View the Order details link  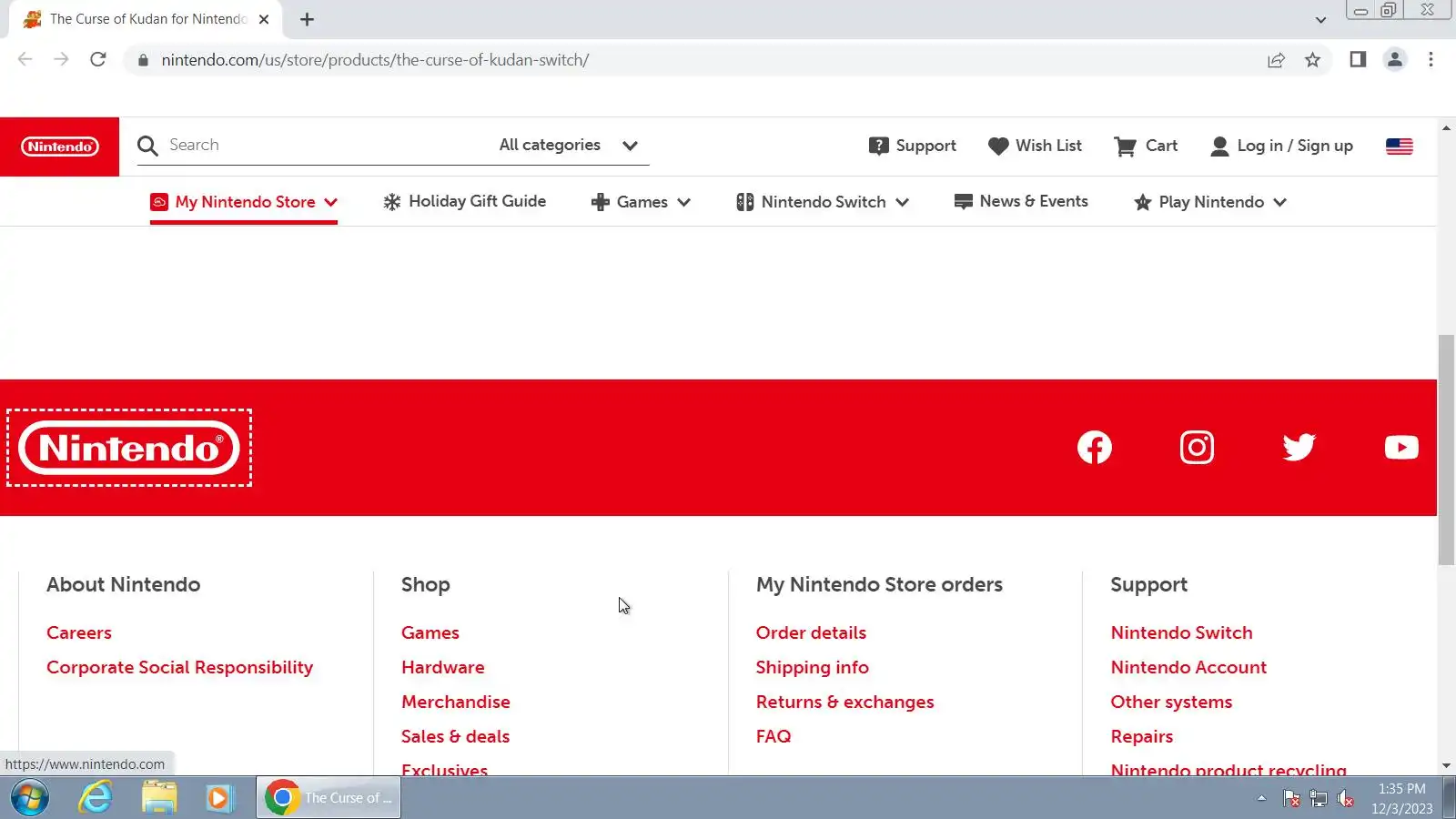click(x=811, y=632)
